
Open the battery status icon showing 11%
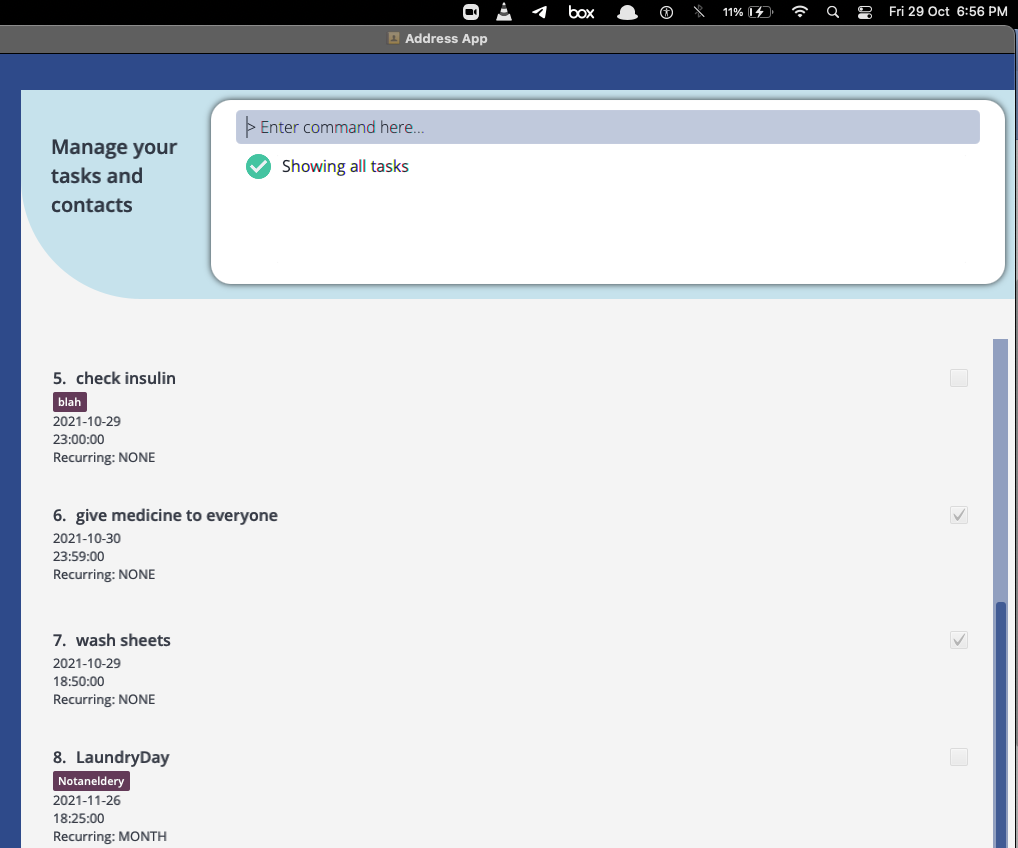748,12
